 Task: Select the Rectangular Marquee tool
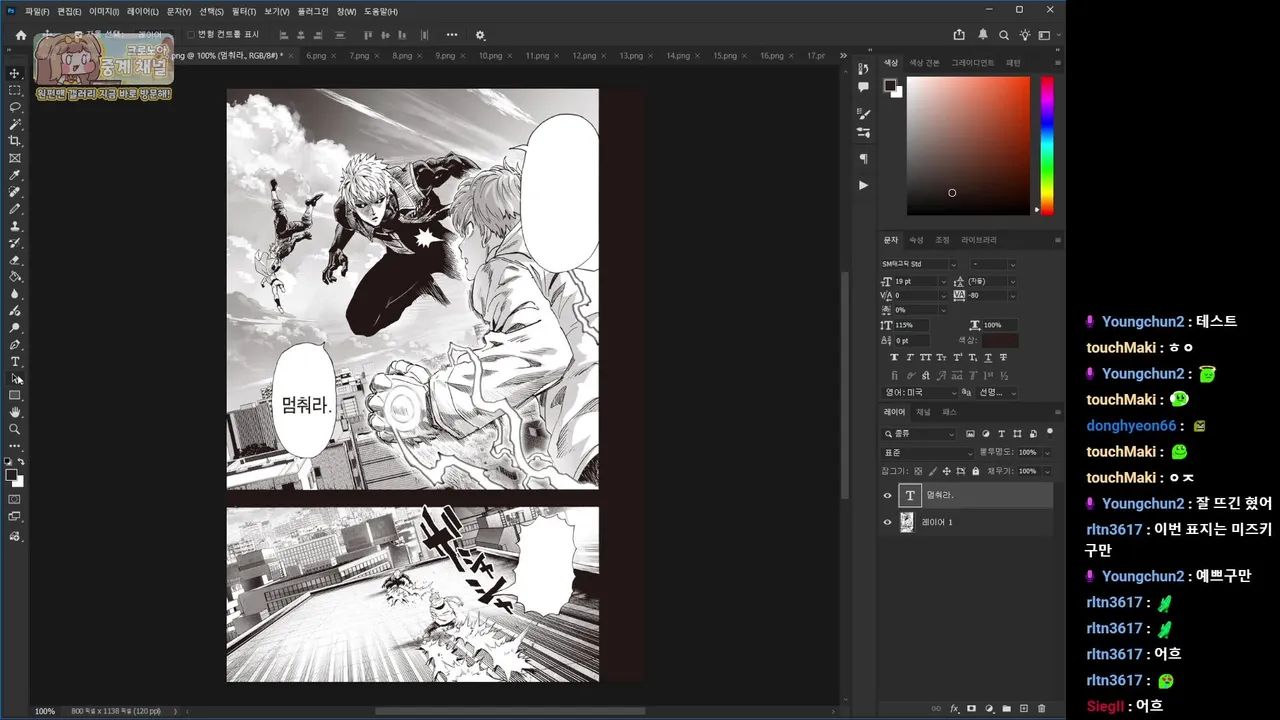[x=15, y=90]
